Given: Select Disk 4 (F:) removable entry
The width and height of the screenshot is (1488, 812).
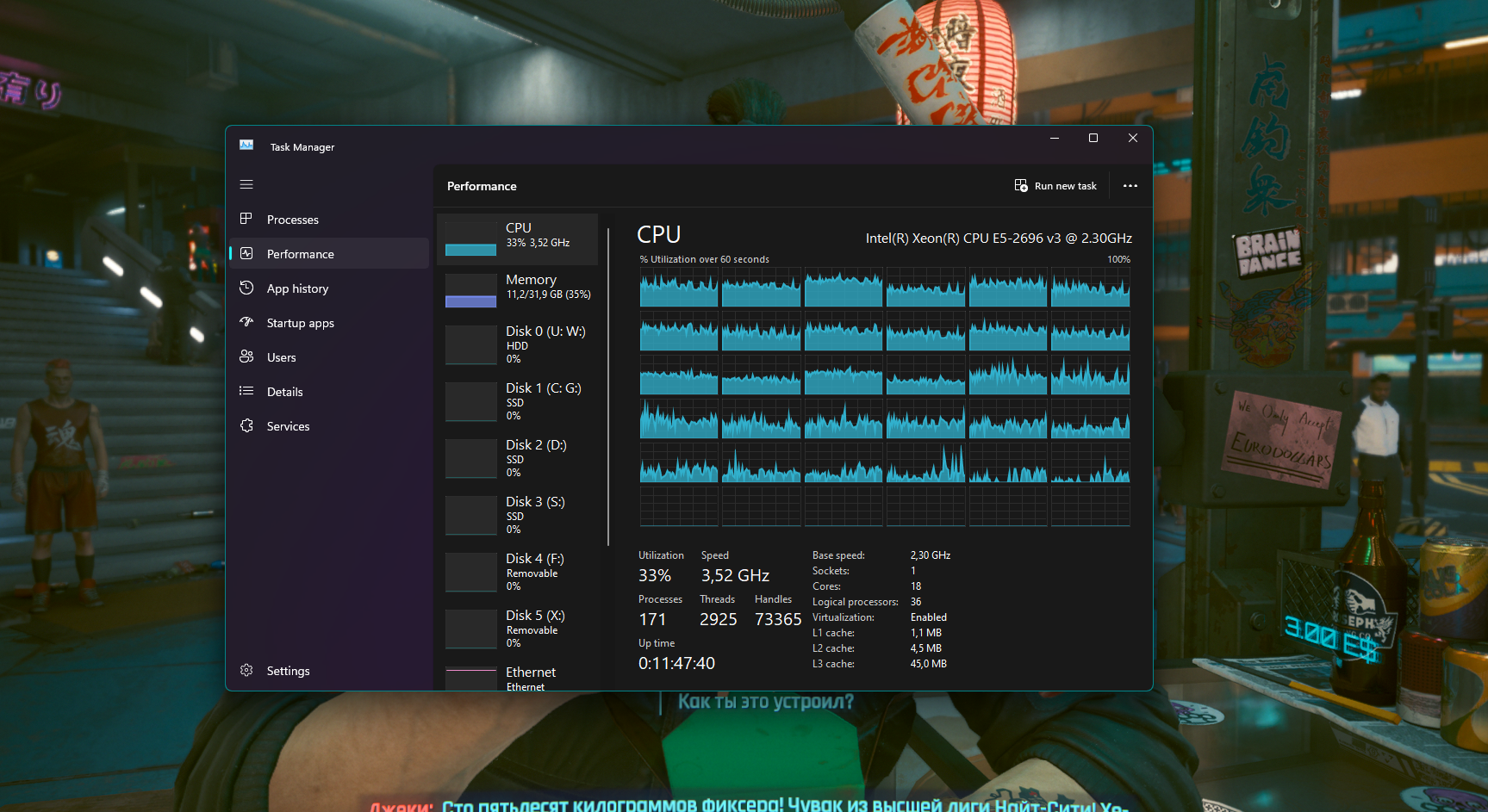Looking at the screenshot, I should click(518, 572).
